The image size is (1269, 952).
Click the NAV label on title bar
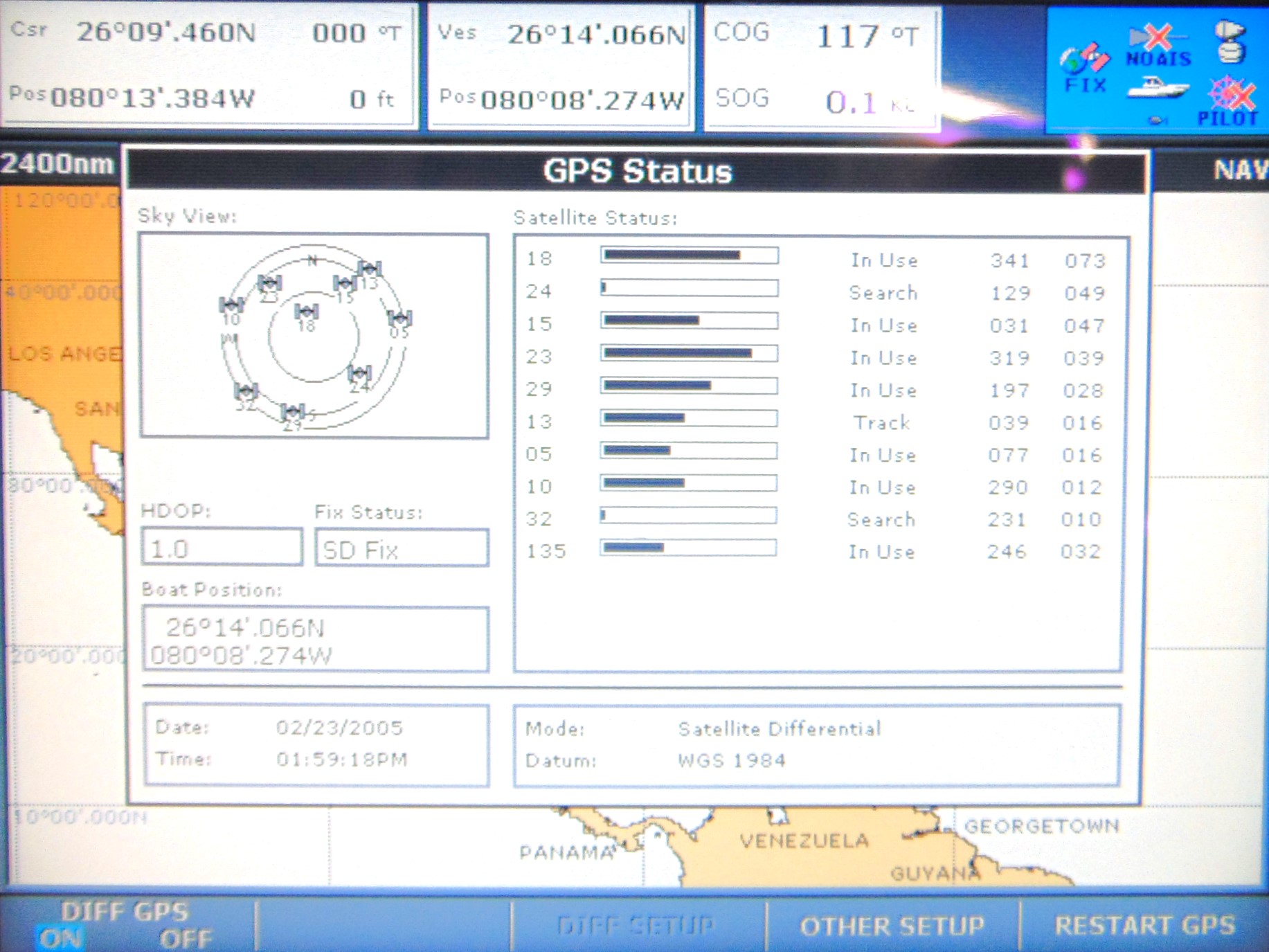1241,170
